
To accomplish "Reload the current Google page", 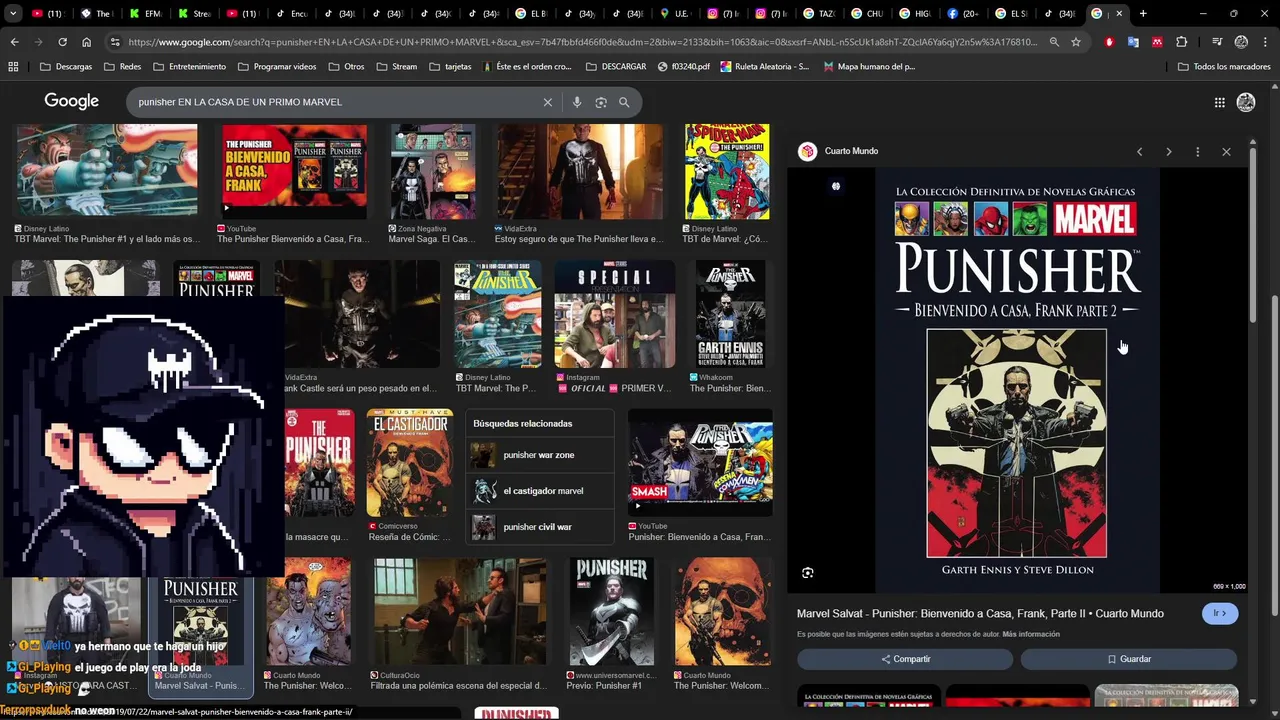I will 62,42.
